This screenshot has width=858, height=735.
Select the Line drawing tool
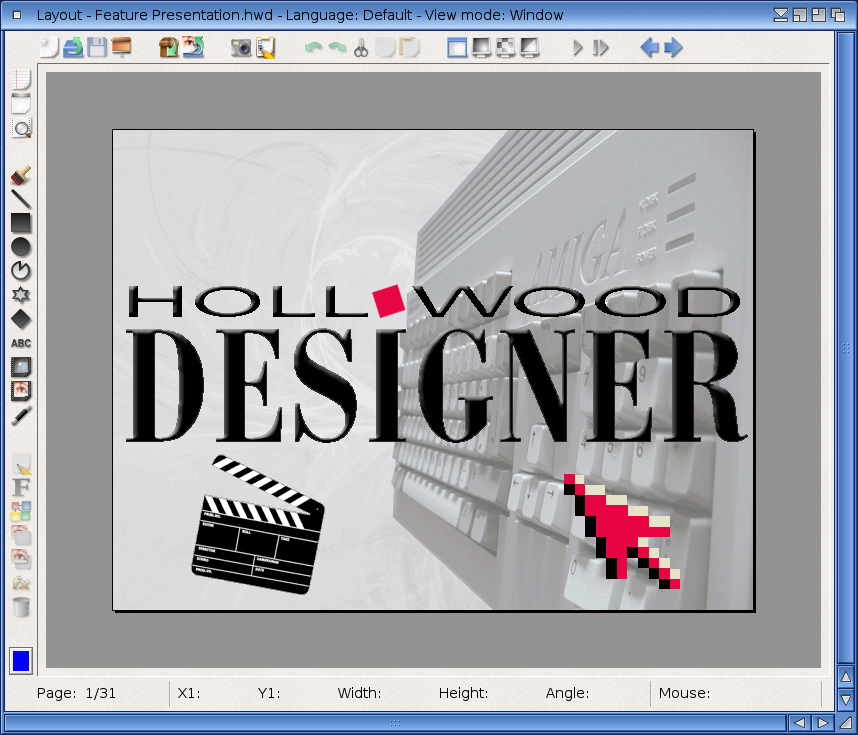click(21, 199)
